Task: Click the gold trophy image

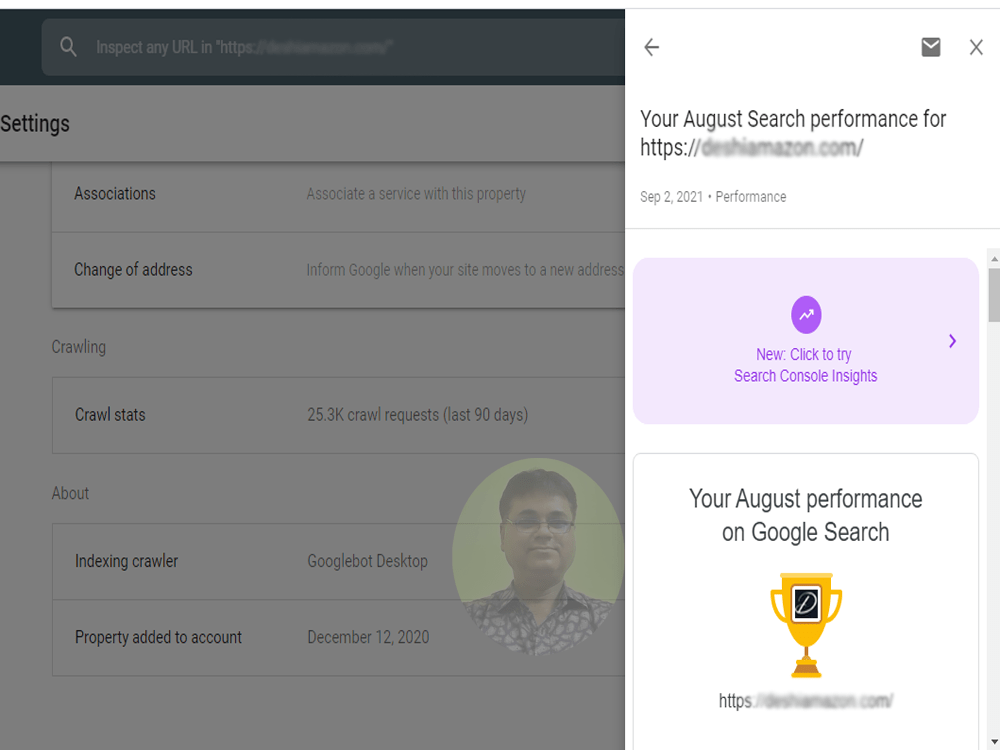Action: (806, 625)
